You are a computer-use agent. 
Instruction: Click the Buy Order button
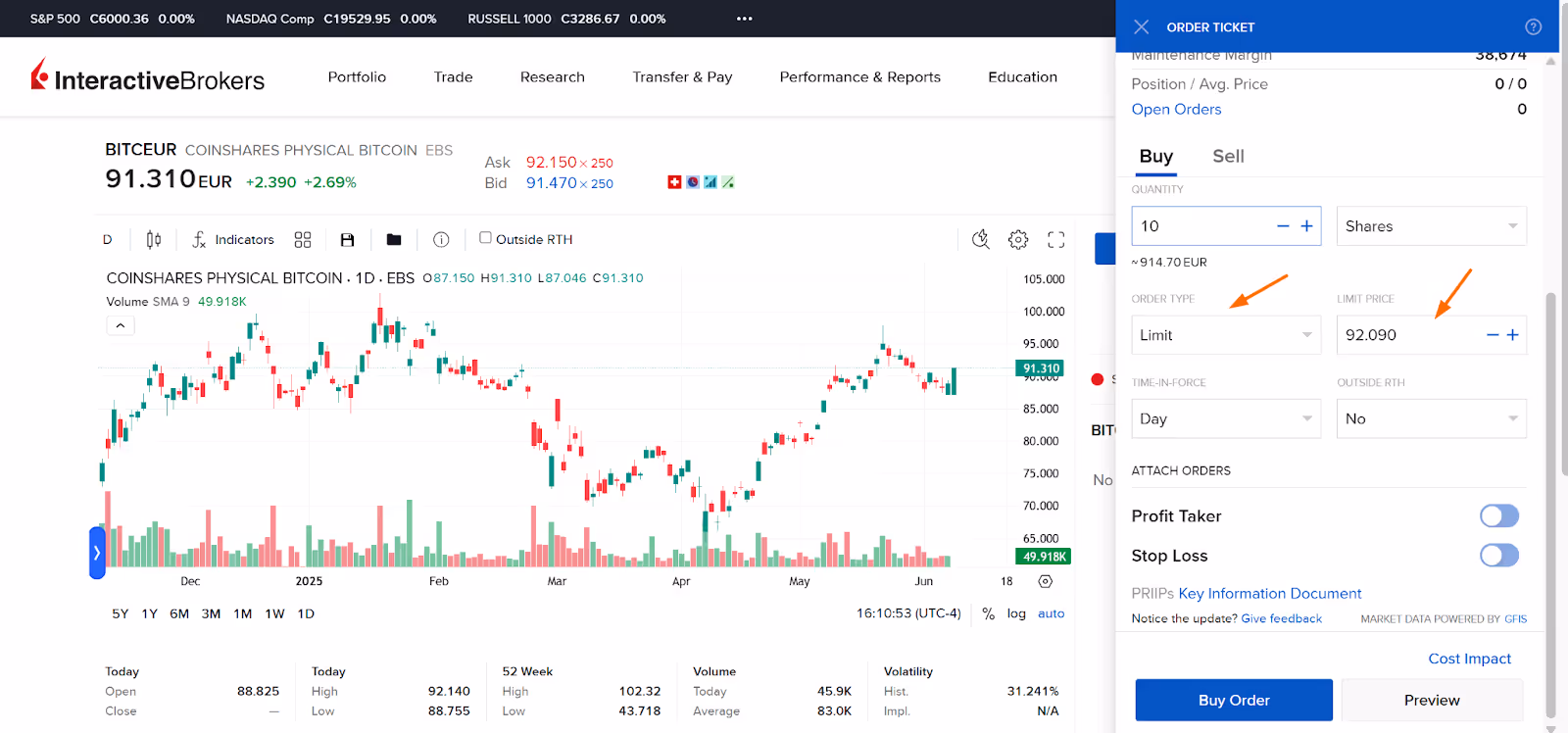pos(1234,700)
